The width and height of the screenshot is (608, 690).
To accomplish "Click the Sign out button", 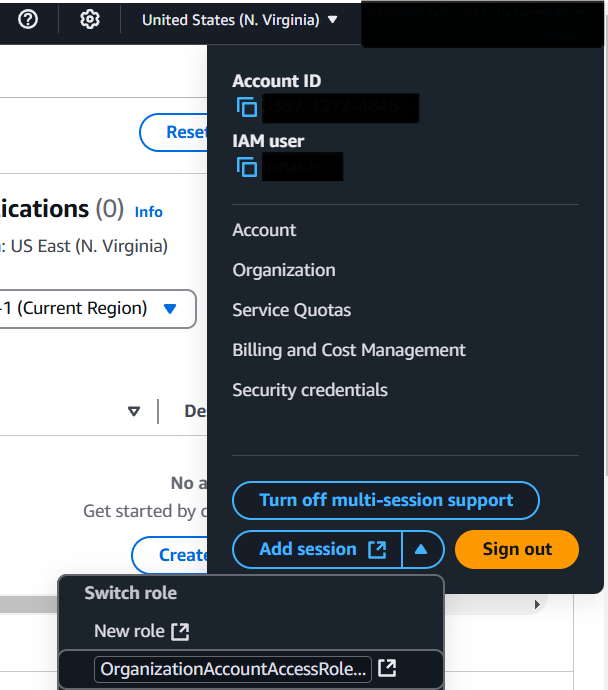I will 517,549.
